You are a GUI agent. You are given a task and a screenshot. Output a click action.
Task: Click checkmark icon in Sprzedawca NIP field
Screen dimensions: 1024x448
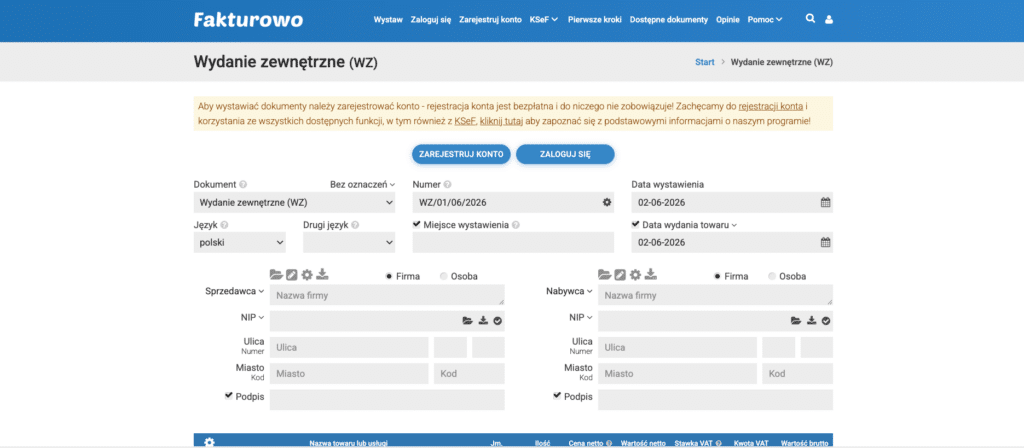pyautogui.click(x=497, y=321)
